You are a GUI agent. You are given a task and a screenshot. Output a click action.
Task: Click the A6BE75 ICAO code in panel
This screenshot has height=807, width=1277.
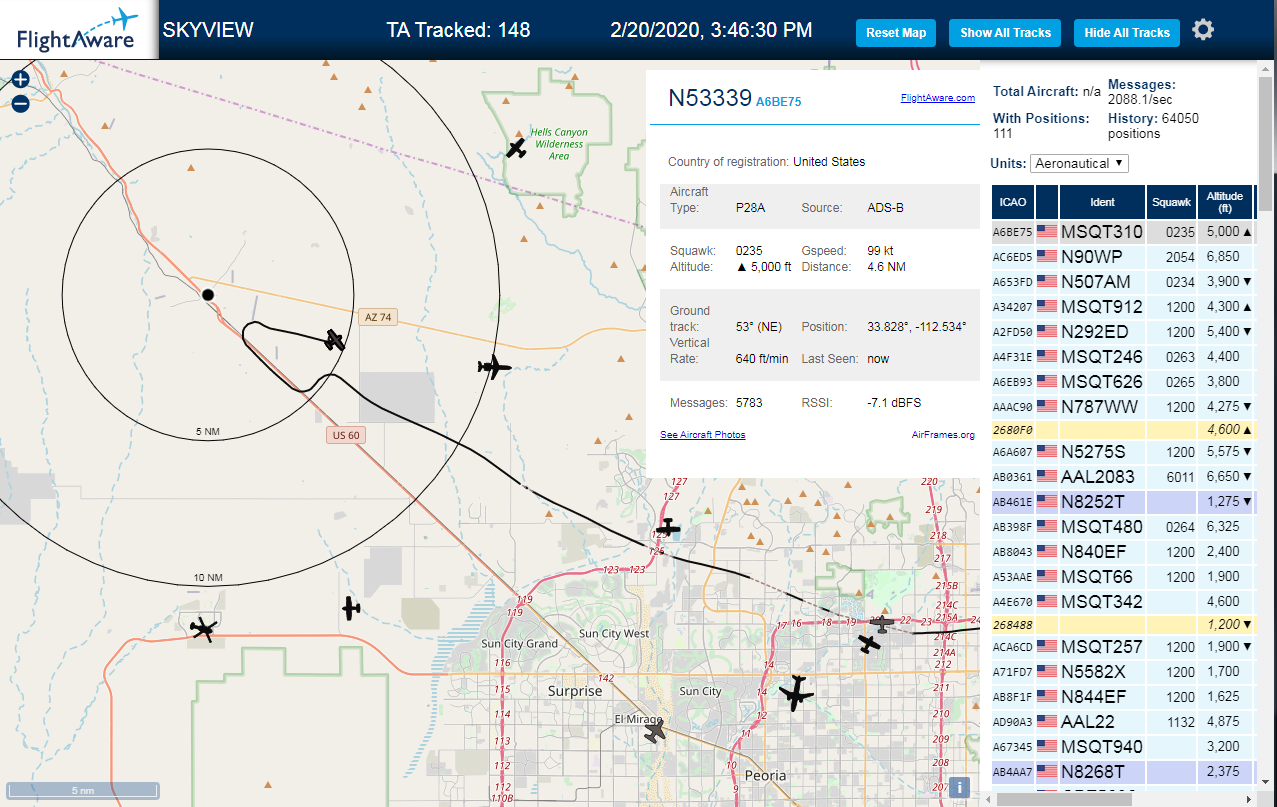point(778,101)
